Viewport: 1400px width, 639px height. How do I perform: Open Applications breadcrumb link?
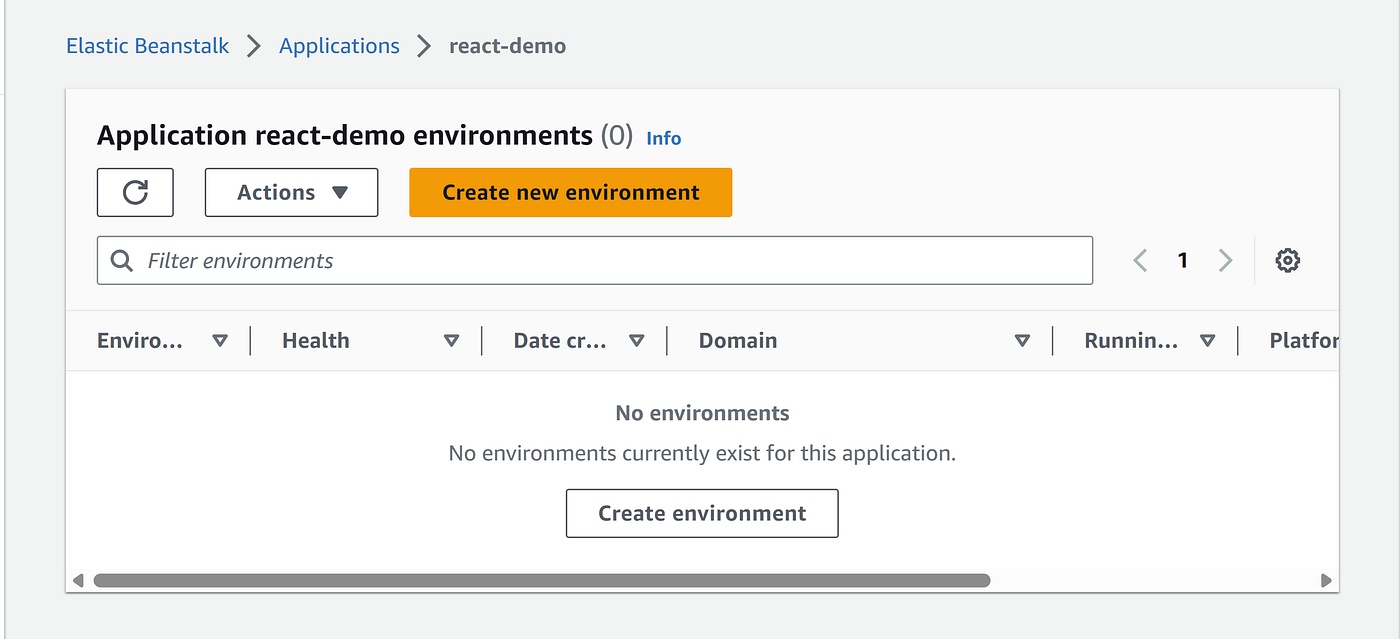point(339,46)
